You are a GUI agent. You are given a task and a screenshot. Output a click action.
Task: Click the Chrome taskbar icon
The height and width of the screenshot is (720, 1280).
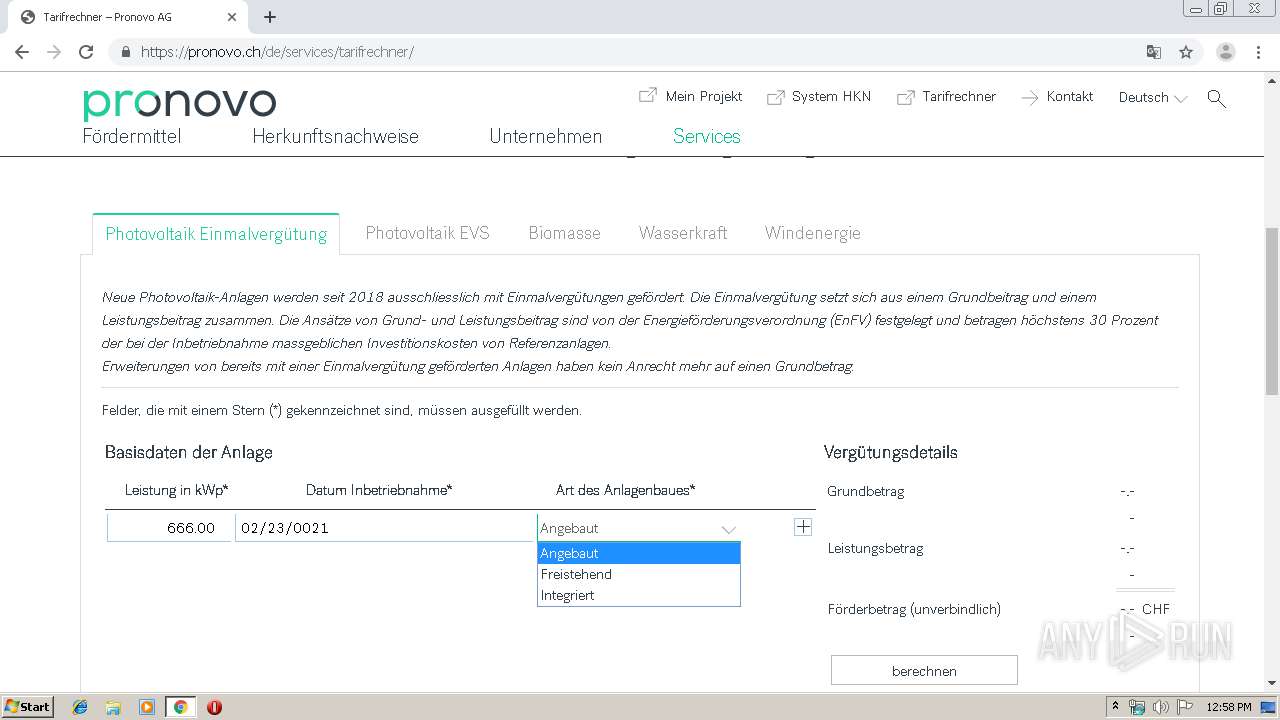(180, 707)
